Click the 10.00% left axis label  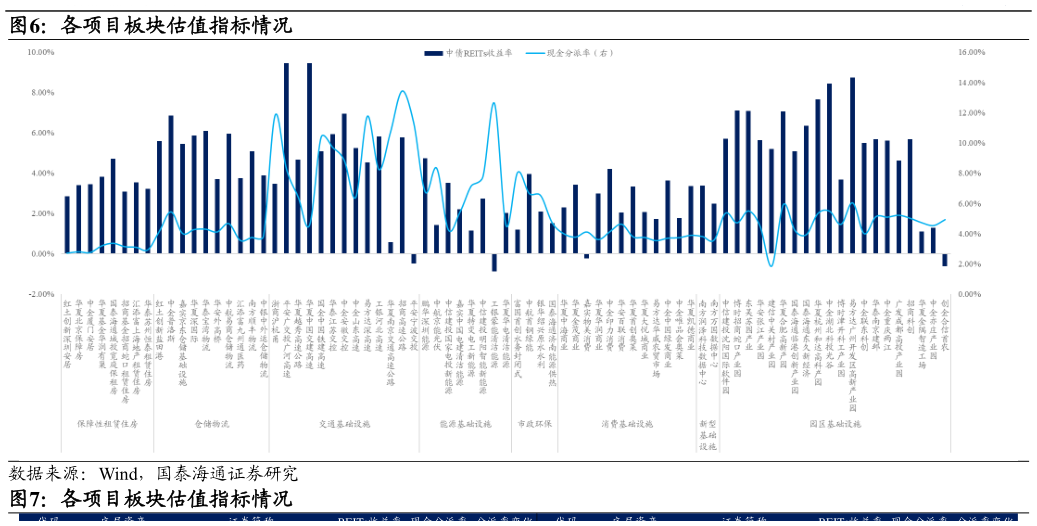(x=40, y=52)
